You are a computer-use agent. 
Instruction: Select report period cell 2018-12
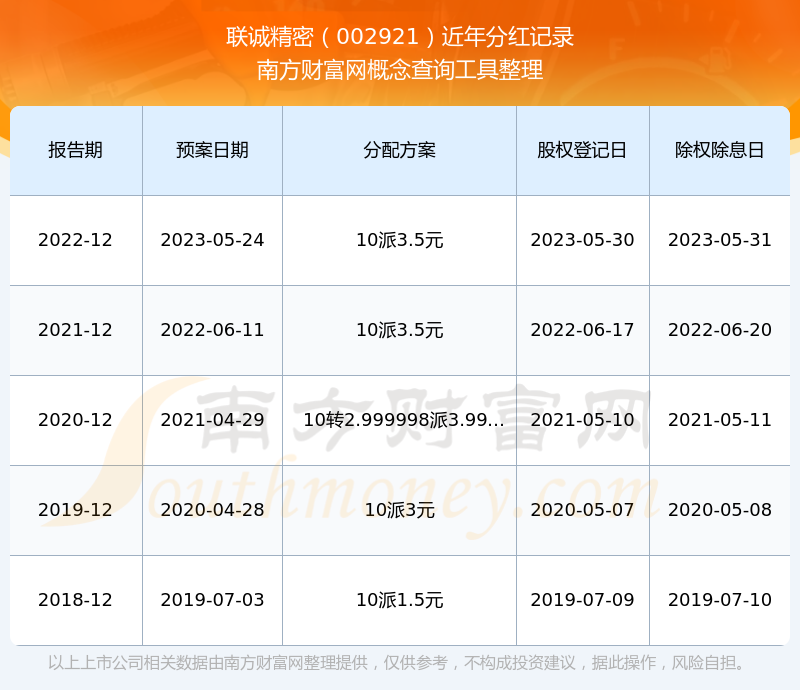click(x=75, y=600)
